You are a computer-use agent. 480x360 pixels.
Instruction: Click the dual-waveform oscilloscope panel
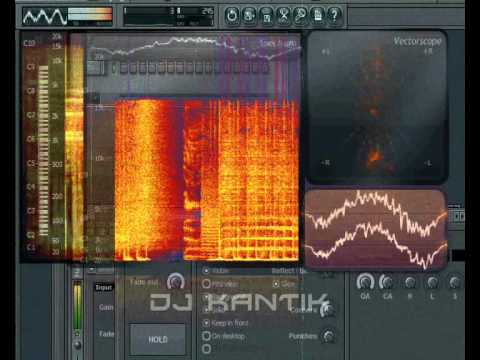tap(376, 229)
